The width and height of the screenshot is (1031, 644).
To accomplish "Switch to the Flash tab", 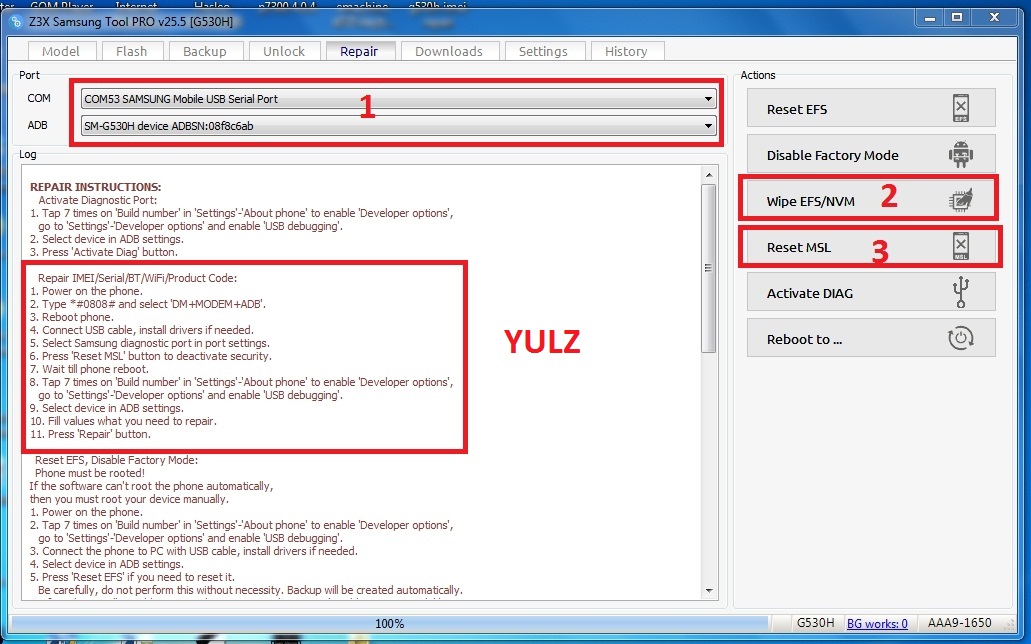I will point(132,51).
